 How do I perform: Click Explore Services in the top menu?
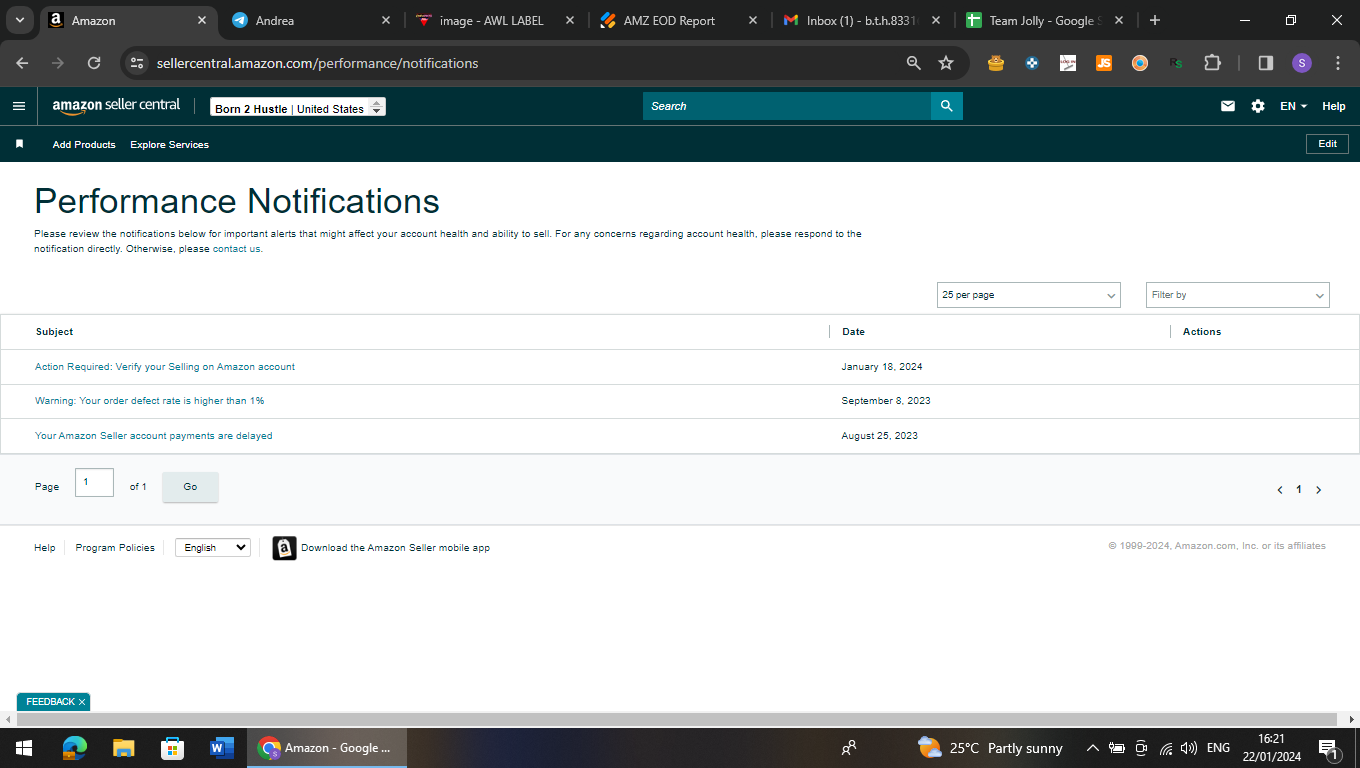tap(169, 145)
